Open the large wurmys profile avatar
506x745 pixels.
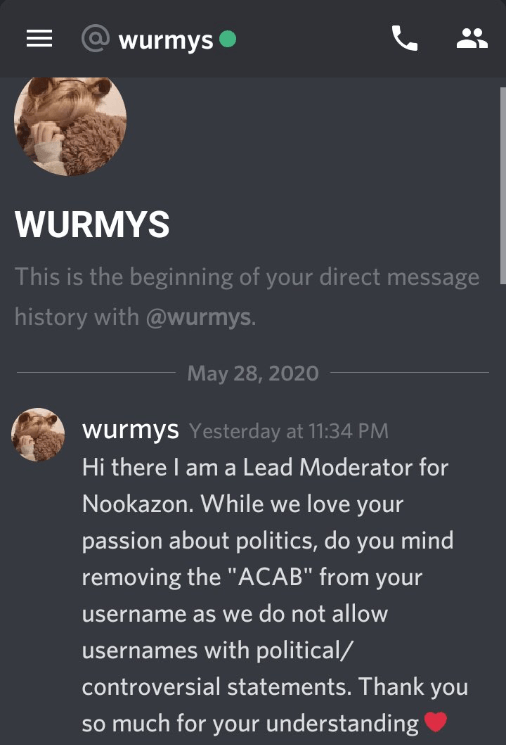pyautogui.click(x=70, y=125)
